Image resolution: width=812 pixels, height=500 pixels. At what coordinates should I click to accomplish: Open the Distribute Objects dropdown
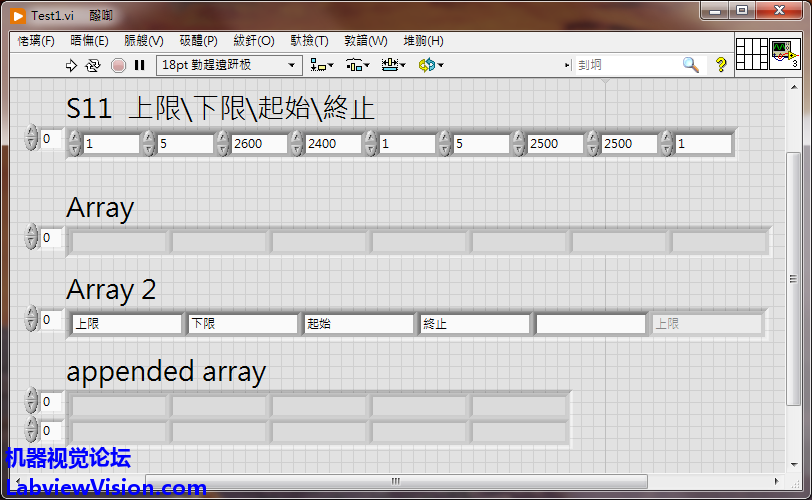click(x=357, y=65)
